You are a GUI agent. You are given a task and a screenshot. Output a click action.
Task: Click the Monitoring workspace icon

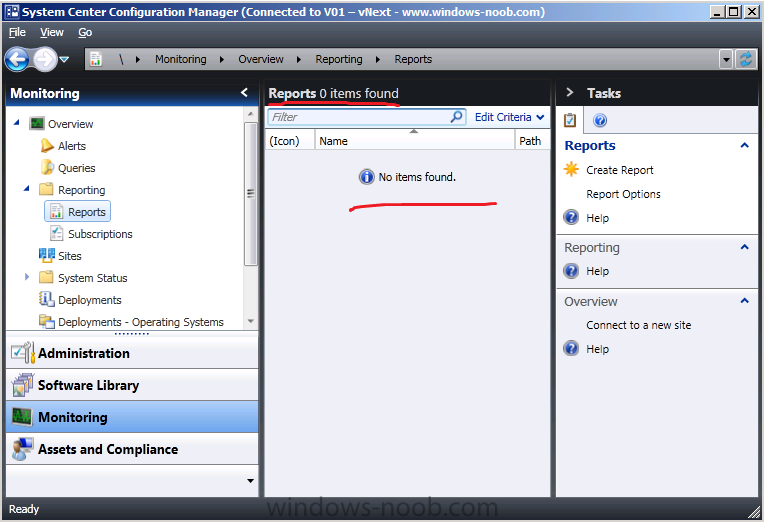pyautogui.click(x=22, y=417)
